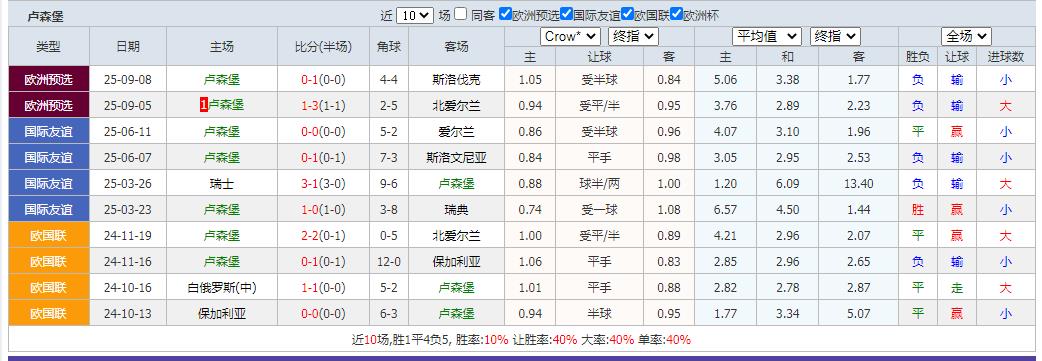The height and width of the screenshot is (361, 1042).
Task: Open 卢森堡 in the 25-09-08 row
Action: (222, 80)
